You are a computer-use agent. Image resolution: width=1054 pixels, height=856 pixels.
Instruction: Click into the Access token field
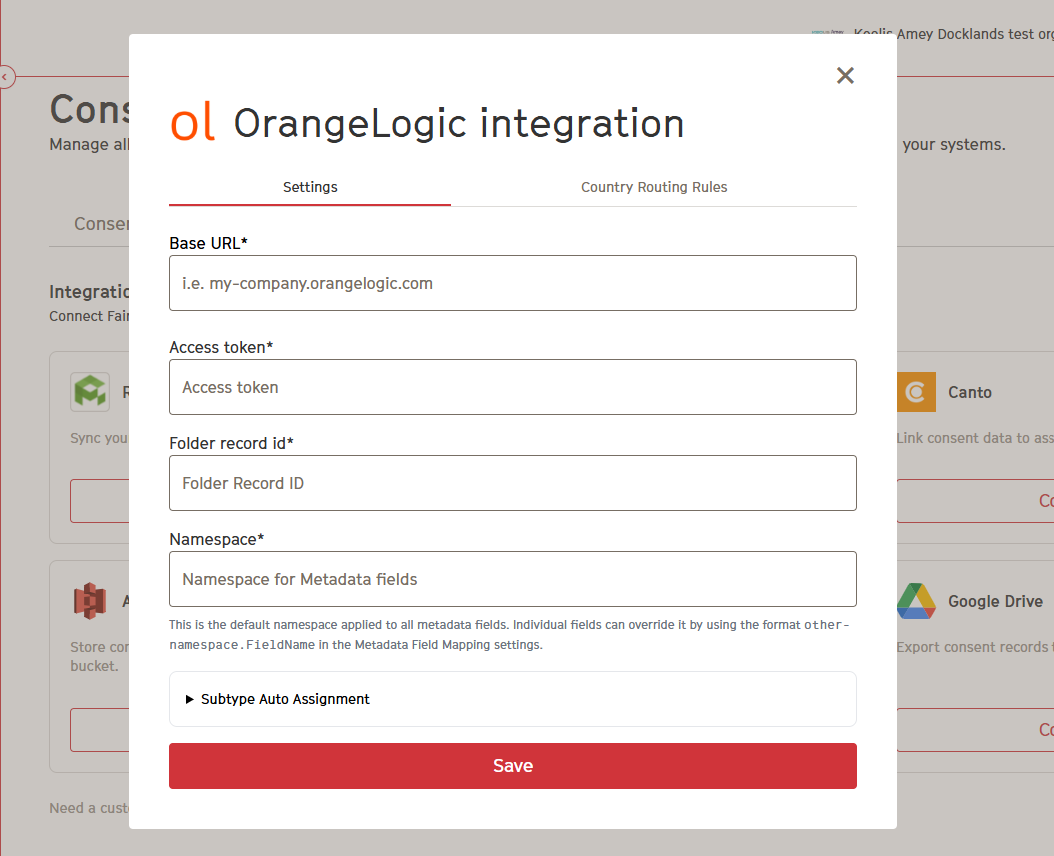(513, 387)
